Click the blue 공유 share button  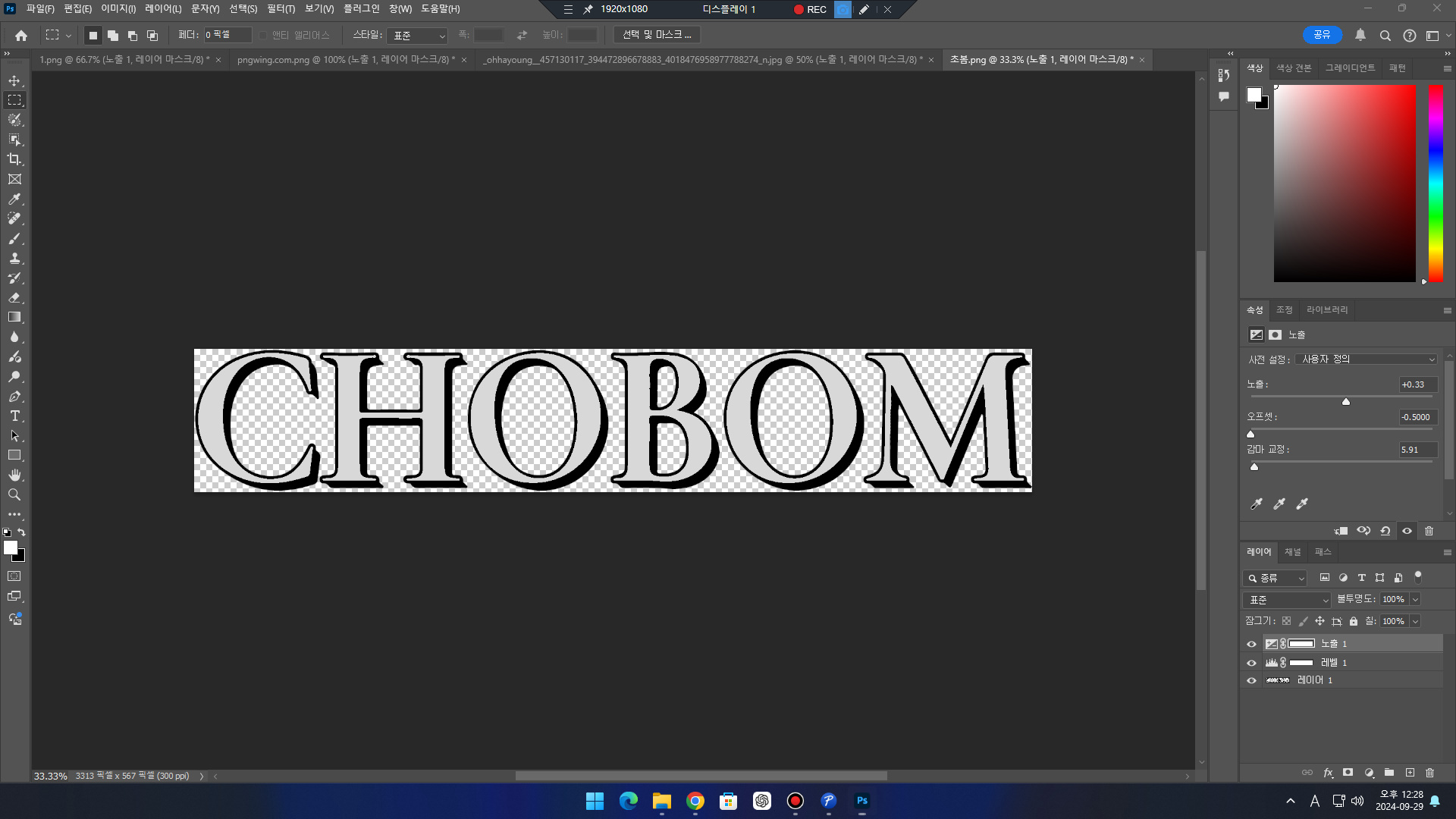point(1322,35)
